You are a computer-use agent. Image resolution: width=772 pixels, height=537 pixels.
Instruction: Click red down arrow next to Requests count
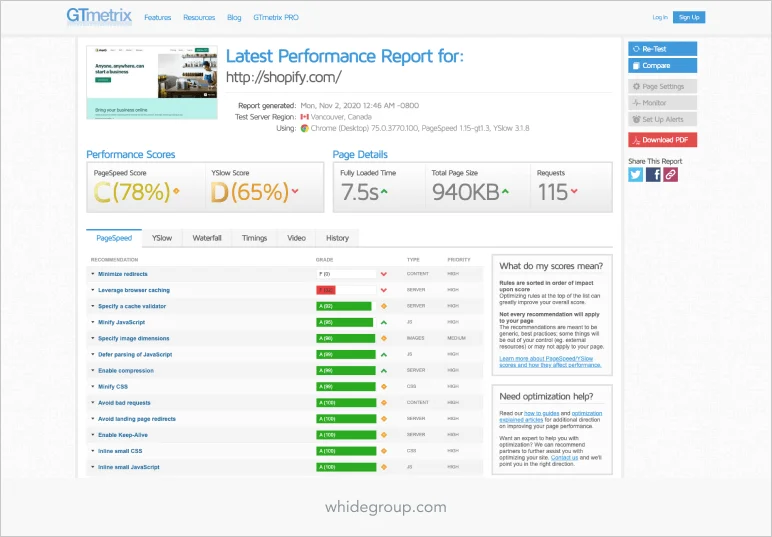coord(574,191)
